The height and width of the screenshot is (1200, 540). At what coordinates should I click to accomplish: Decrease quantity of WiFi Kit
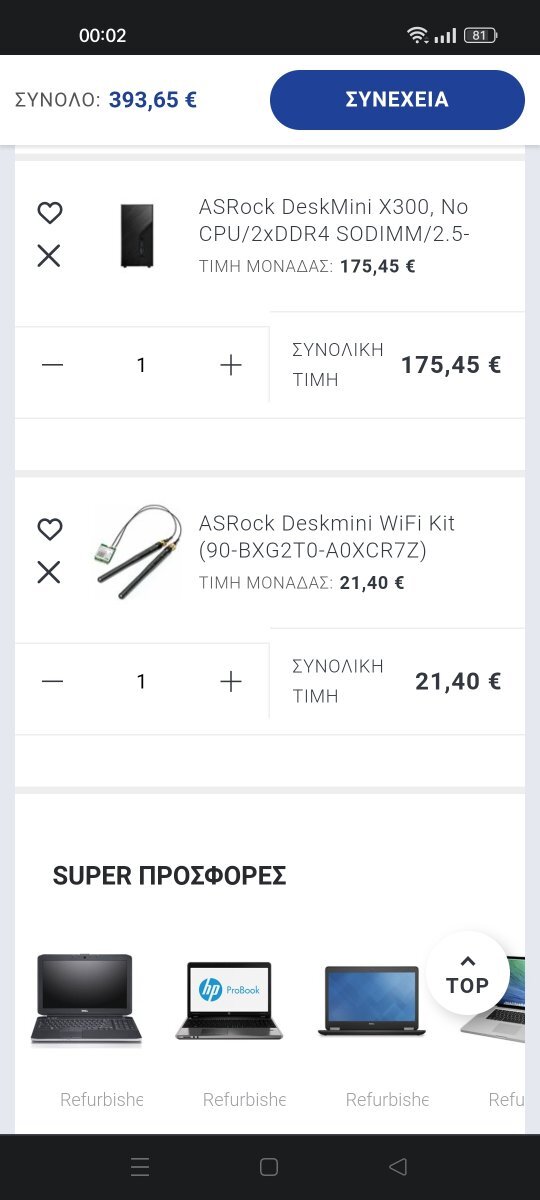pos(53,681)
